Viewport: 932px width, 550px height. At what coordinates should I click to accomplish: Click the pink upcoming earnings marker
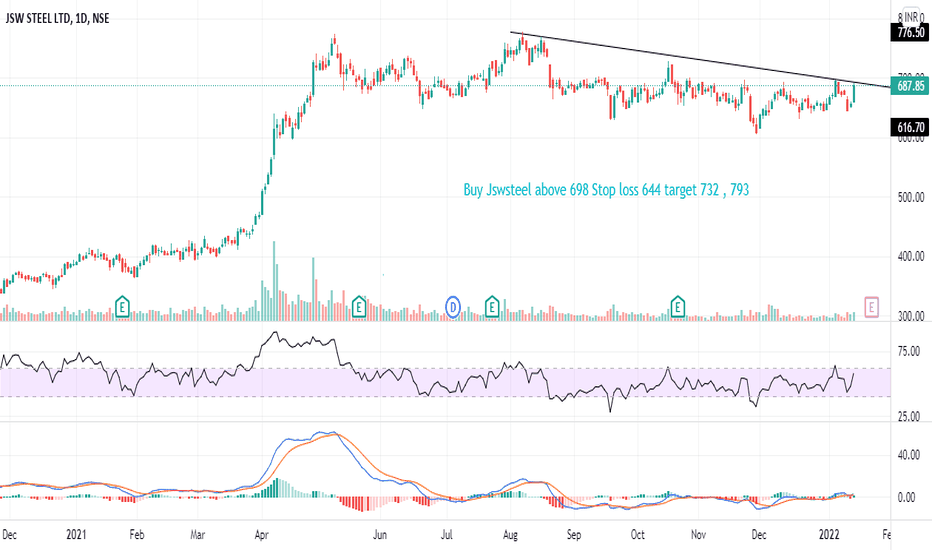[x=871, y=307]
